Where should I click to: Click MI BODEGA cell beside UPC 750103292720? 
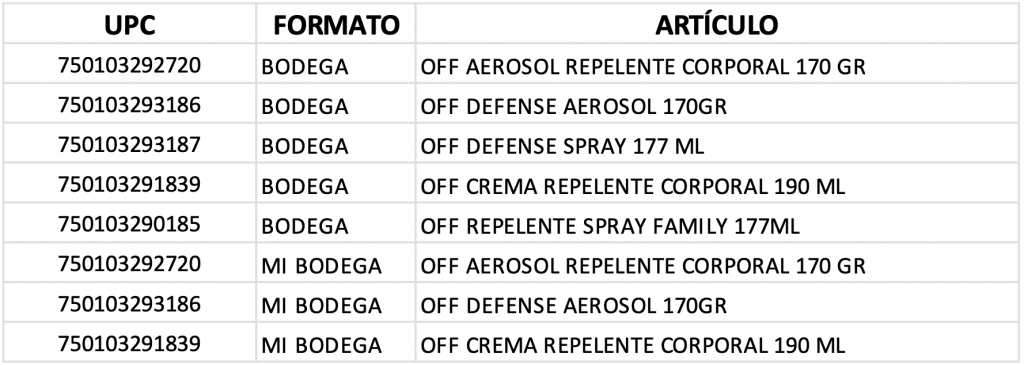336,264
